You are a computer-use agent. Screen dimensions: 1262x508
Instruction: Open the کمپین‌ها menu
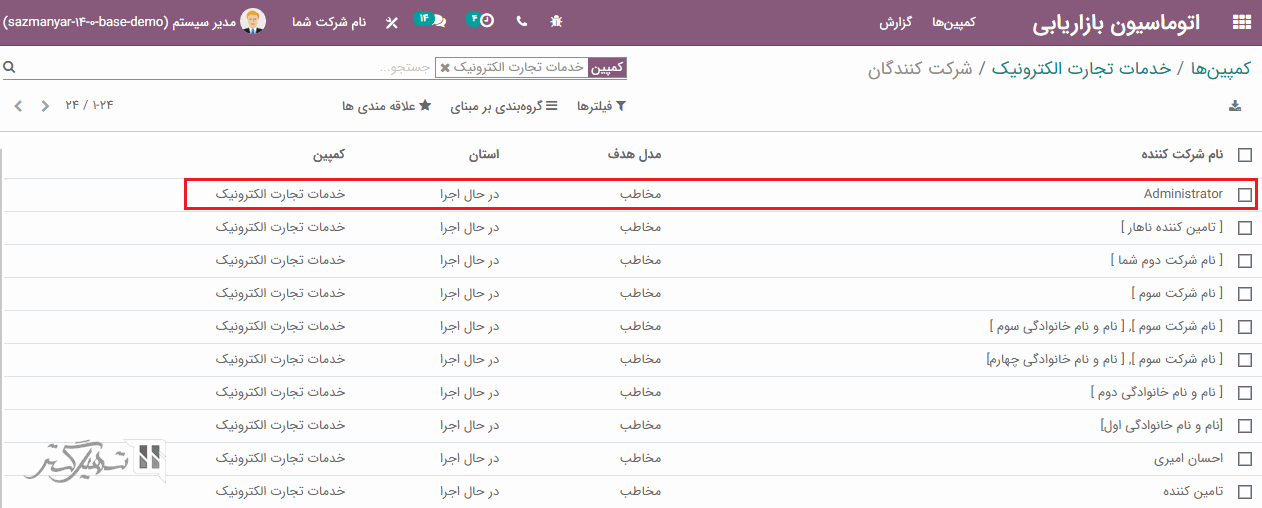click(x=953, y=22)
